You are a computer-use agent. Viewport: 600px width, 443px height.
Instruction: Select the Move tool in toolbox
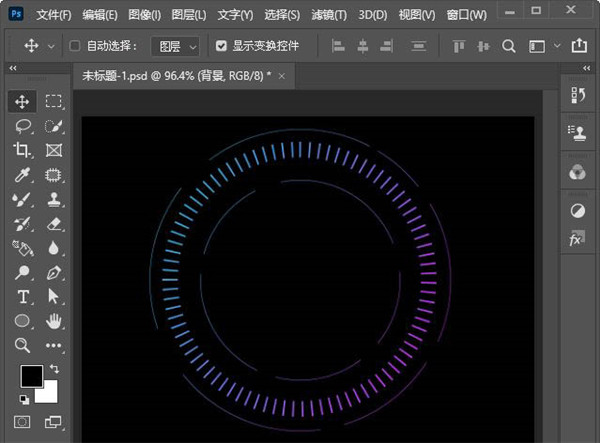tap(22, 102)
